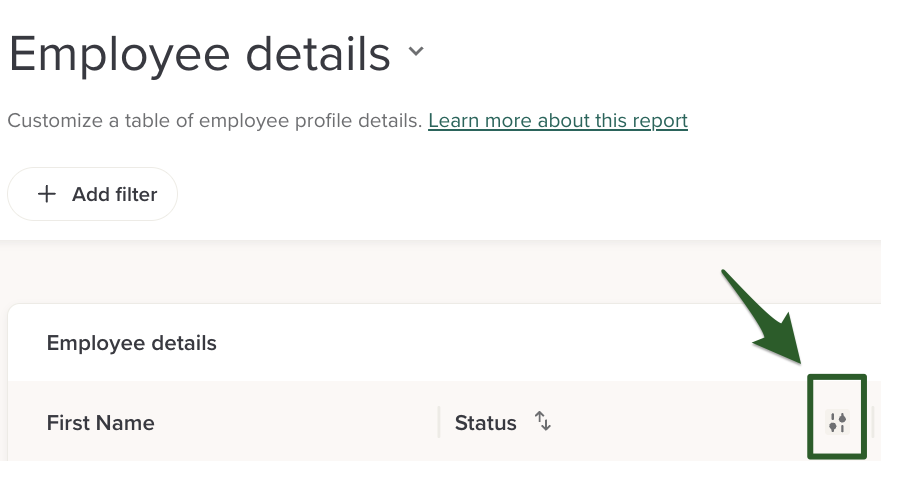Open the column settings sliders icon
This screenshot has height=502, width=922.
[837, 422]
